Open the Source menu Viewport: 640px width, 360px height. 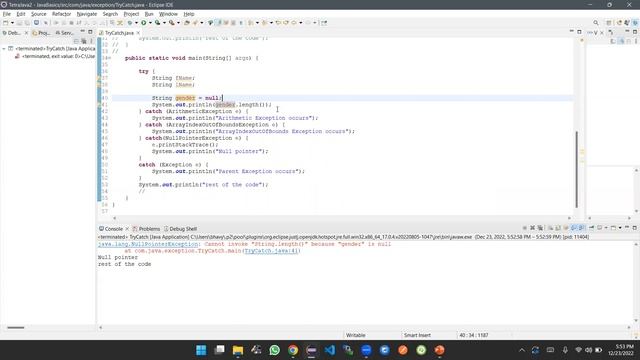[x=39, y=14]
